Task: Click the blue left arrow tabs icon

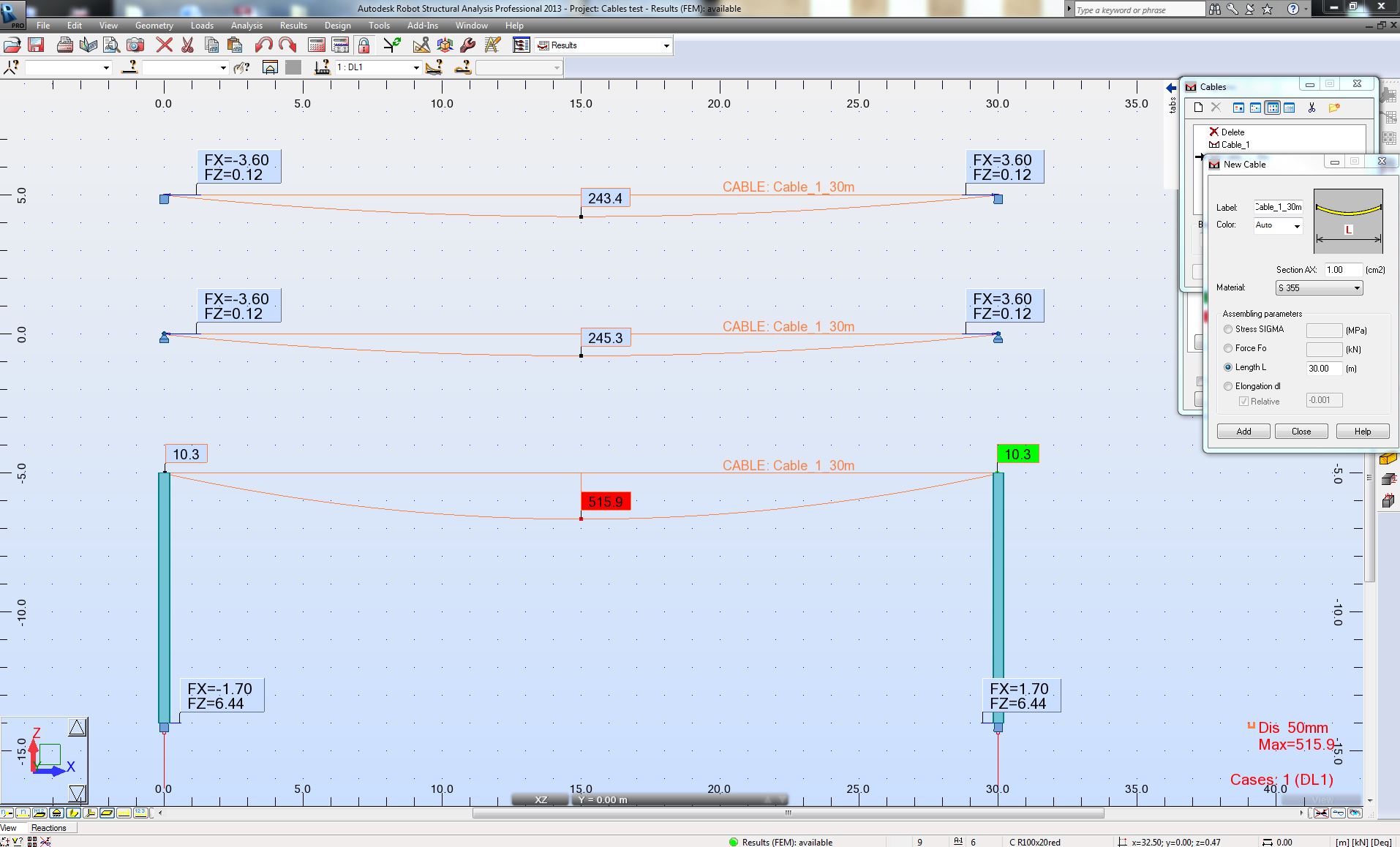Action: [x=1171, y=89]
